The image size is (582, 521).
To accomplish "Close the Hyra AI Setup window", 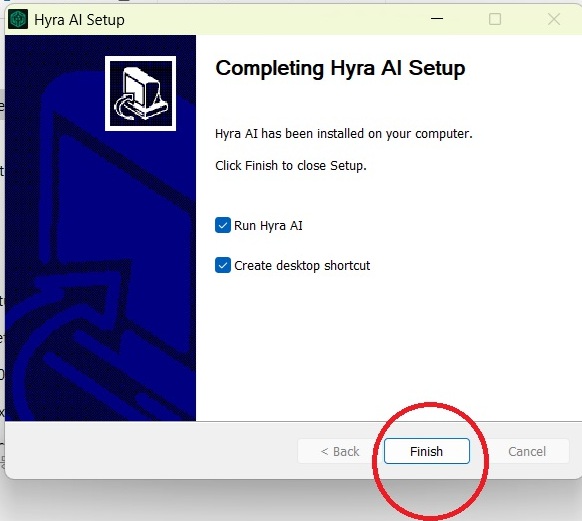I will pyautogui.click(x=554, y=19).
